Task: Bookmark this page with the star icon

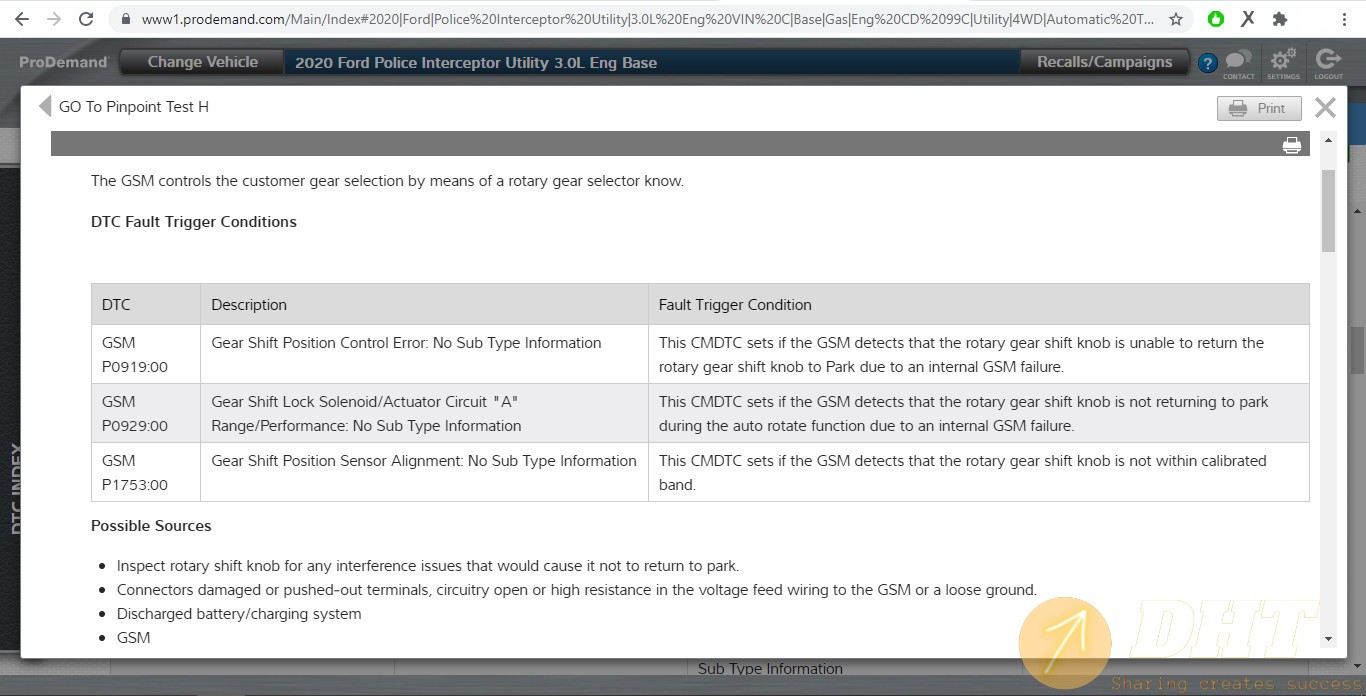Action: [x=1176, y=19]
